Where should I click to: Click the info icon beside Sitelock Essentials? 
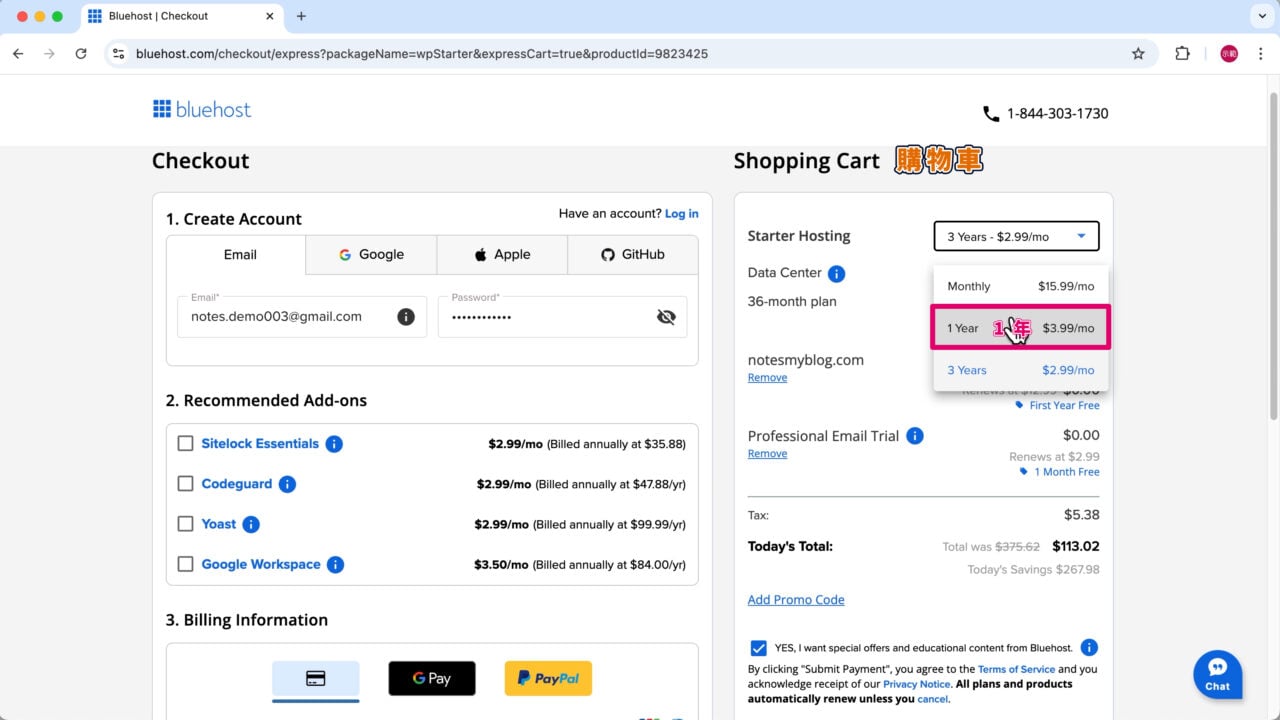(x=334, y=444)
